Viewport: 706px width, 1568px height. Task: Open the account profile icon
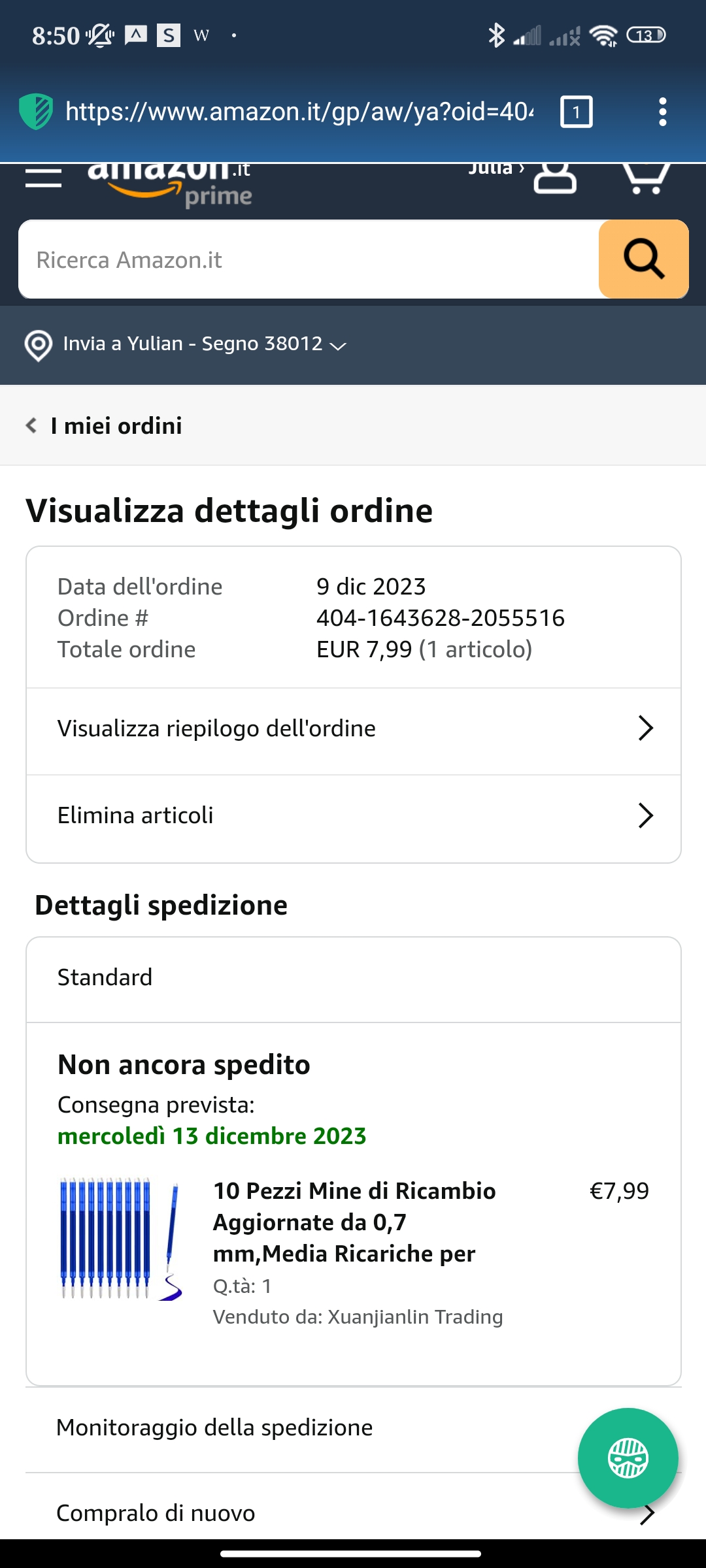555,178
